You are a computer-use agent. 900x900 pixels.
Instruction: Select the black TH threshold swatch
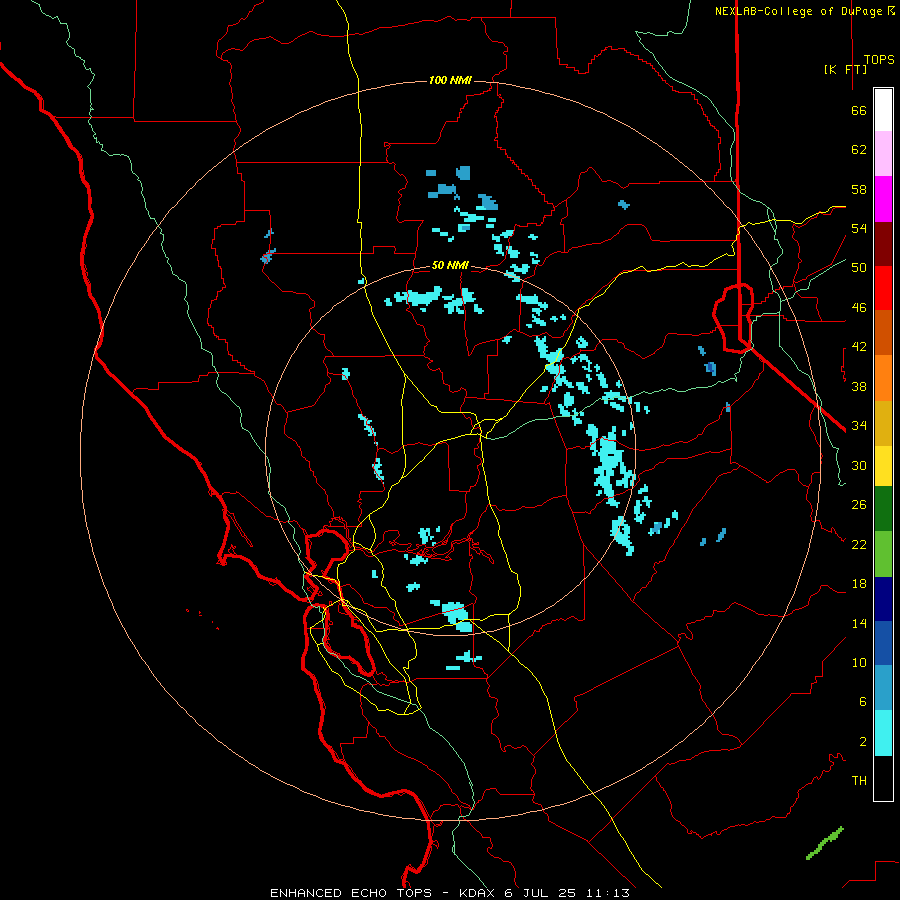pyautogui.click(x=883, y=778)
